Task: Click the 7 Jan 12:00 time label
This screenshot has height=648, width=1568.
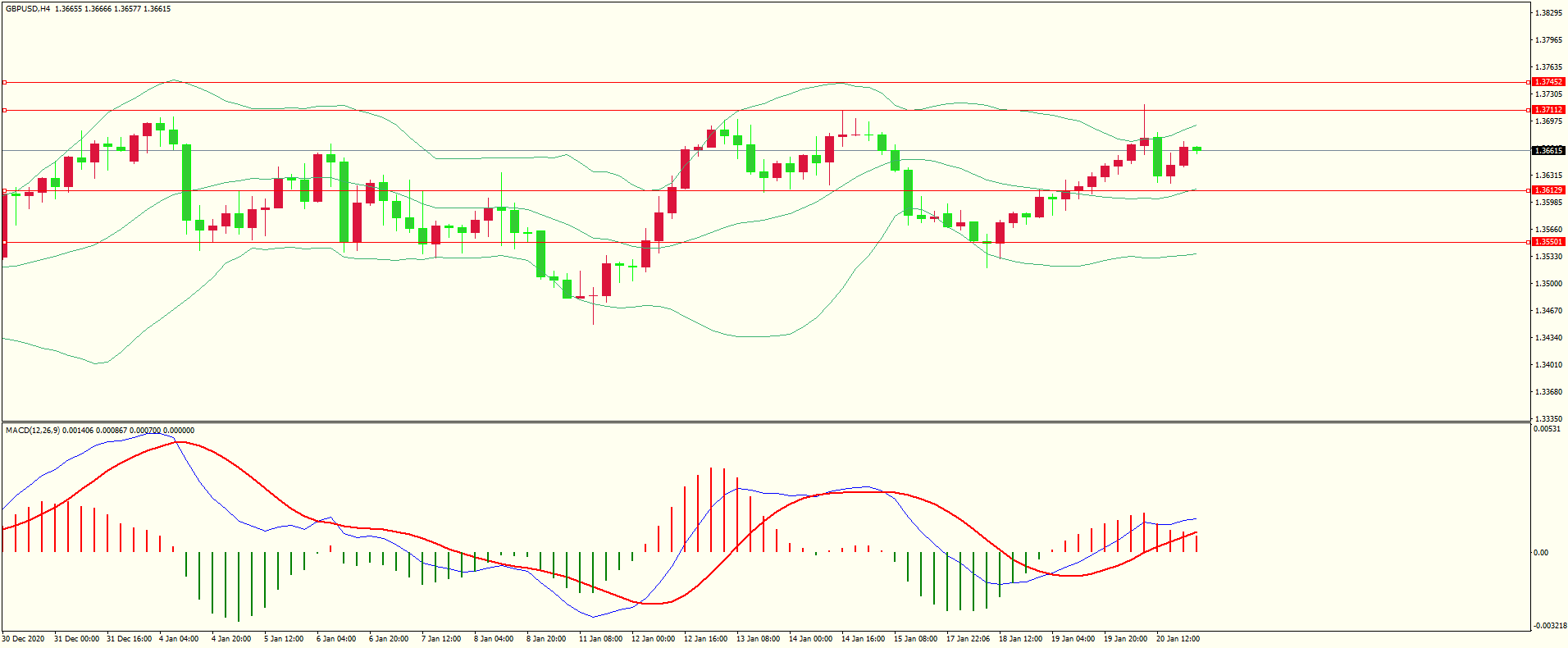Action: [441, 639]
